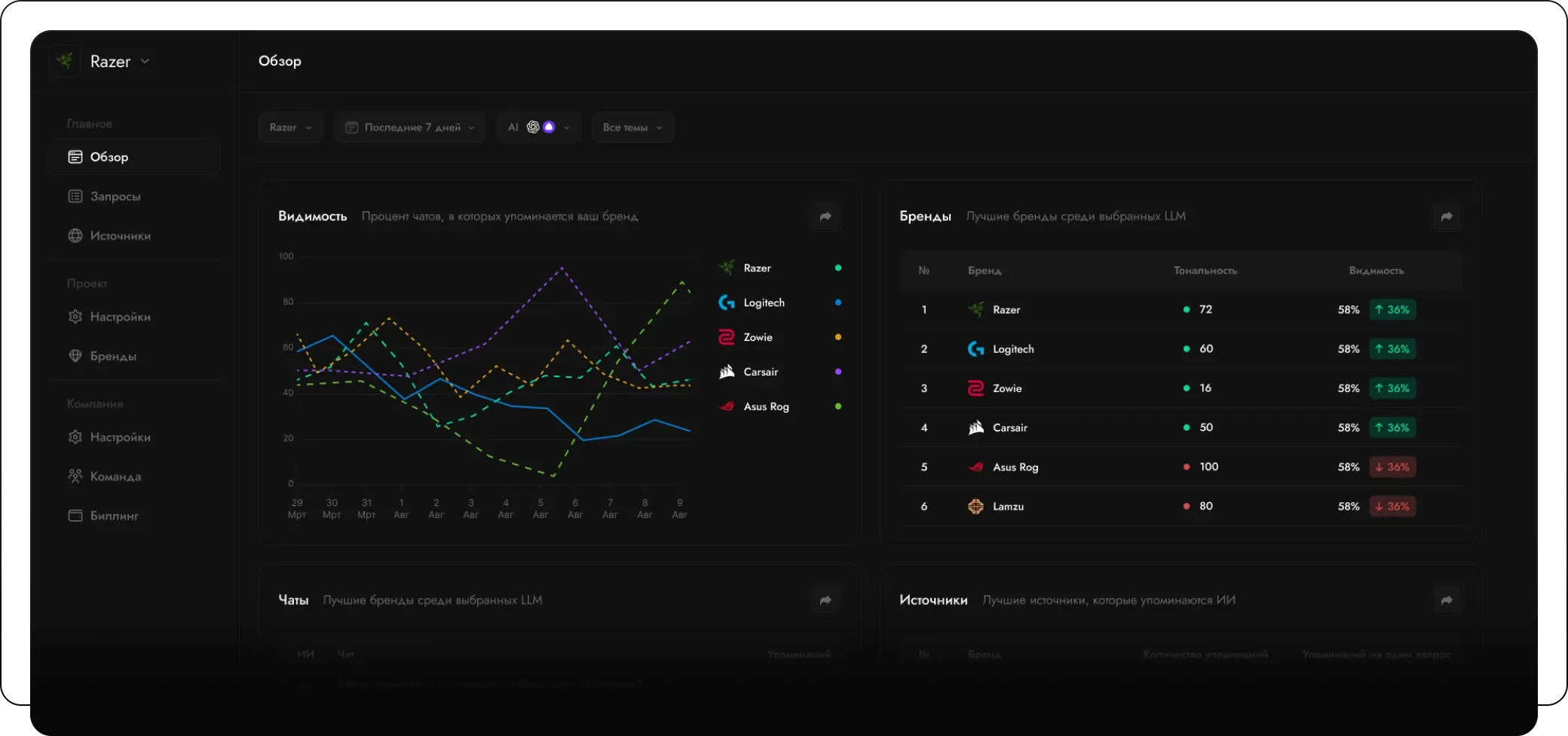Click Logitech blue color dot in legend
The height and width of the screenshot is (736, 1568).
pyautogui.click(x=838, y=302)
